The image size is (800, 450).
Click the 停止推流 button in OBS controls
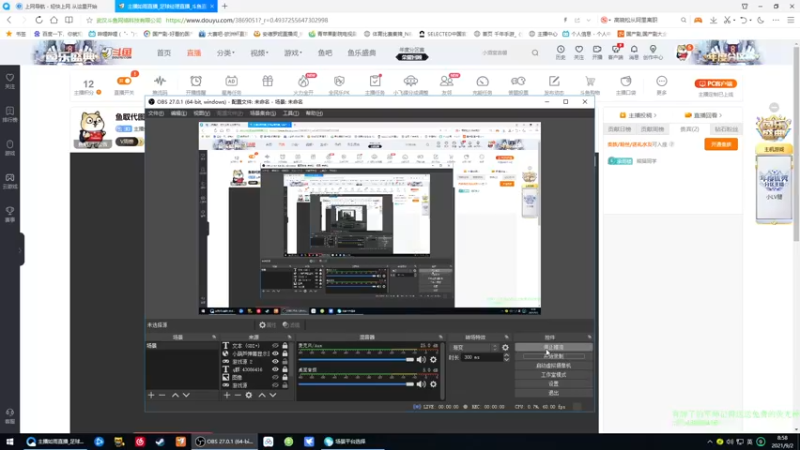coord(554,347)
